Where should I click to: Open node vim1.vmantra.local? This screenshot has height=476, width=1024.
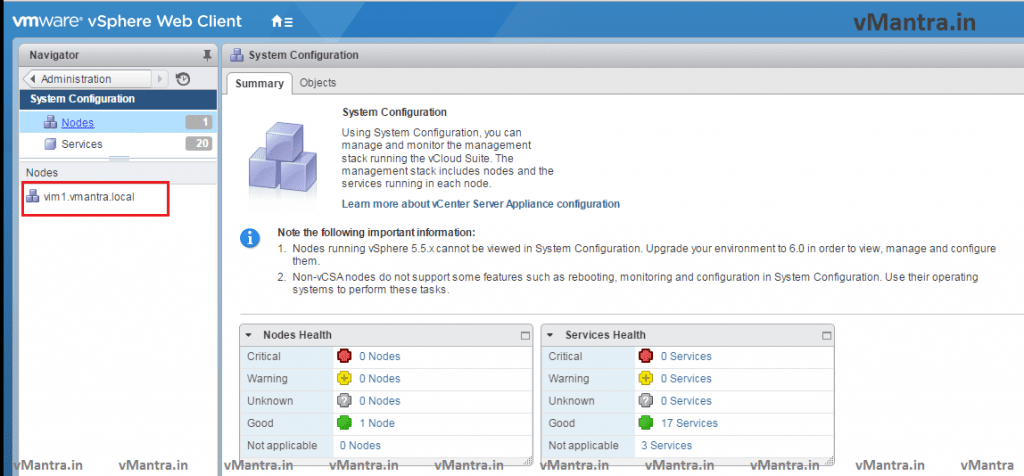tap(89, 197)
